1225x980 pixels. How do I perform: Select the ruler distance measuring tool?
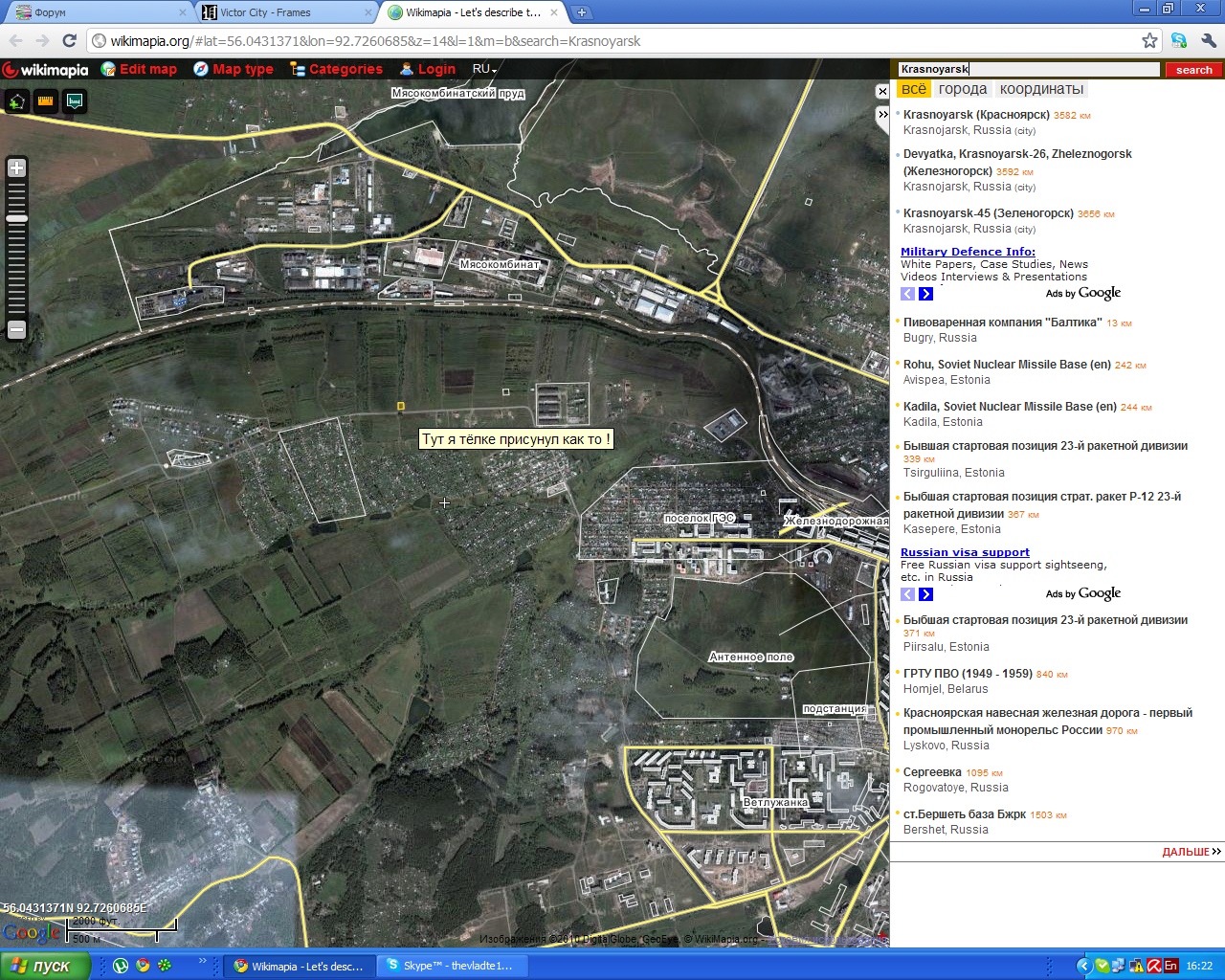point(46,101)
